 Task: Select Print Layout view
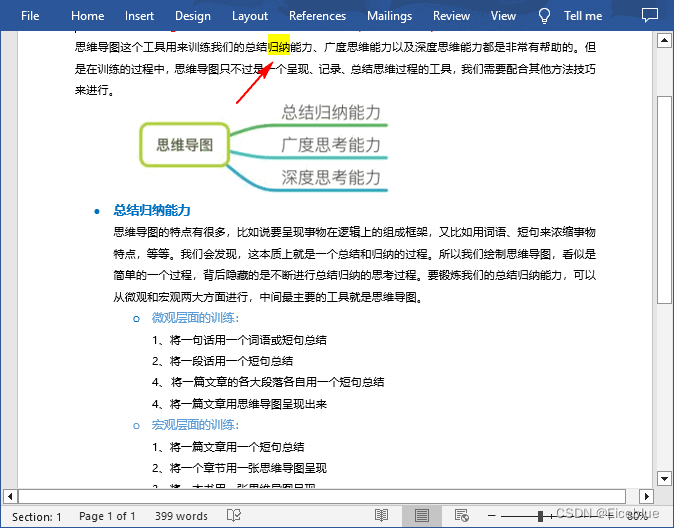click(x=421, y=516)
